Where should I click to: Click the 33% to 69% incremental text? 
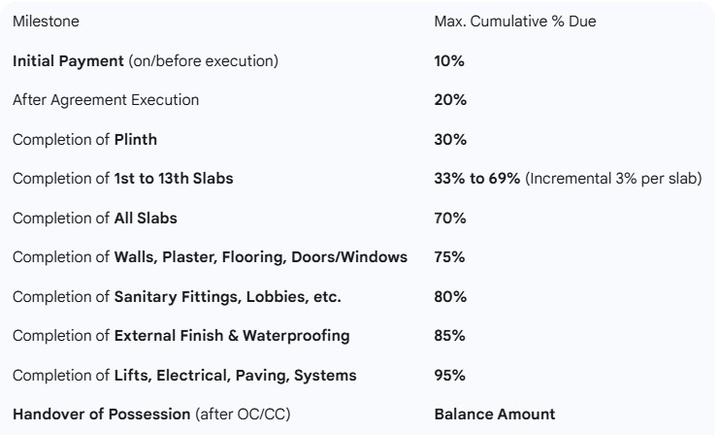(567, 179)
